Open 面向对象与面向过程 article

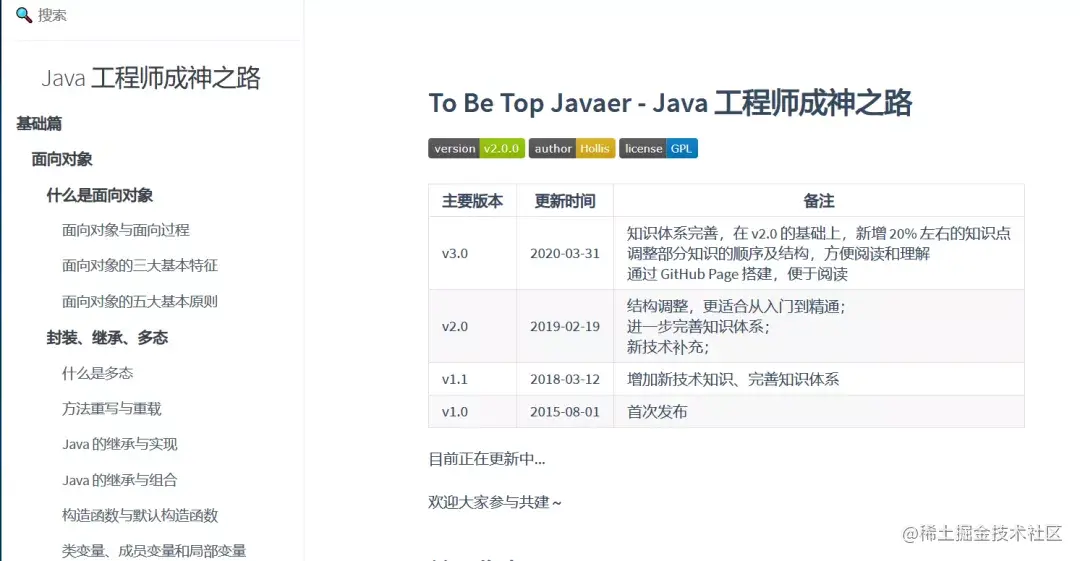tap(126, 230)
